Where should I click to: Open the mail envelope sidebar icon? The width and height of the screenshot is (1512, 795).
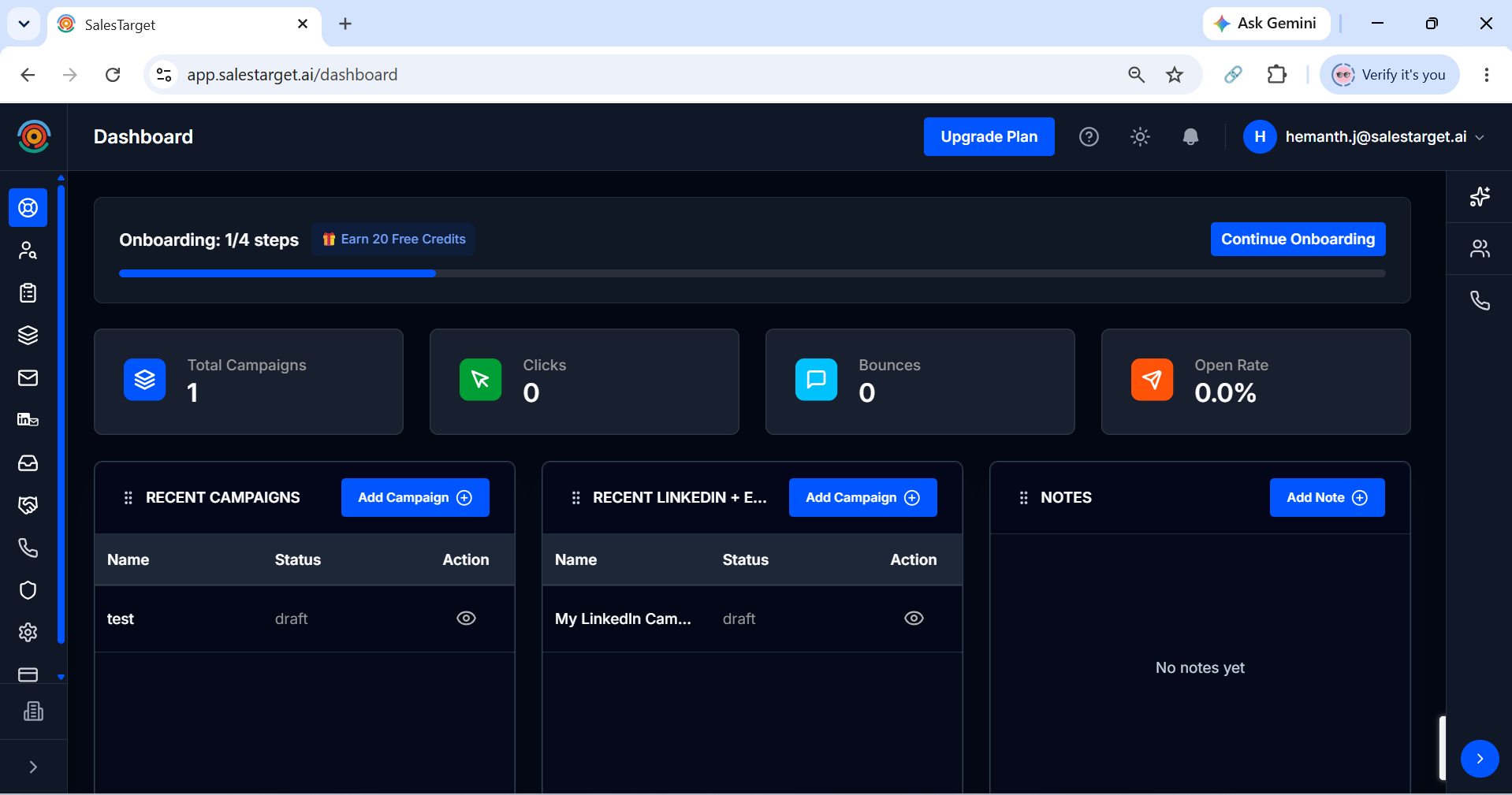pos(28,378)
